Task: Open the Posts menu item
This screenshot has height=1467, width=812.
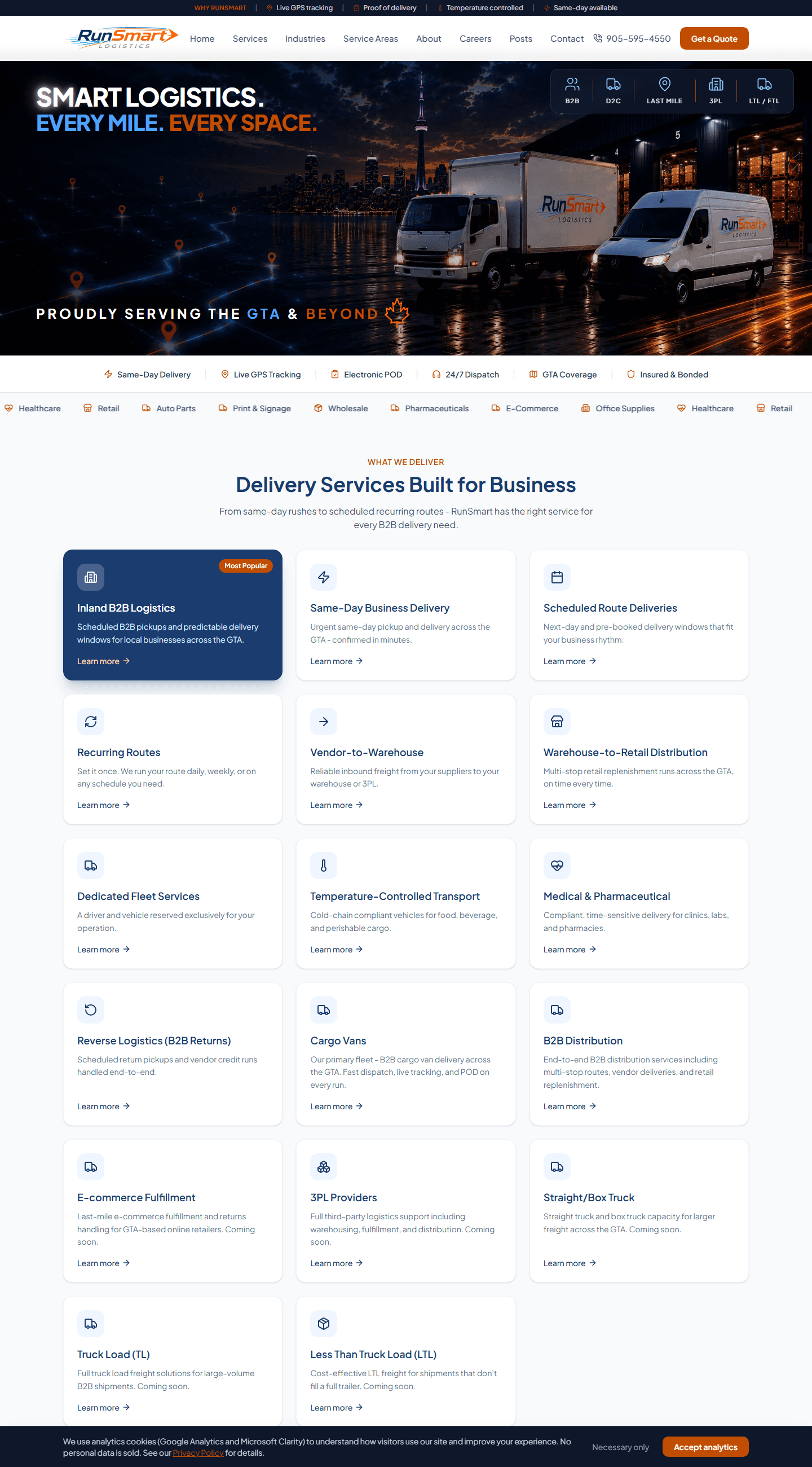Action: point(520,39)
